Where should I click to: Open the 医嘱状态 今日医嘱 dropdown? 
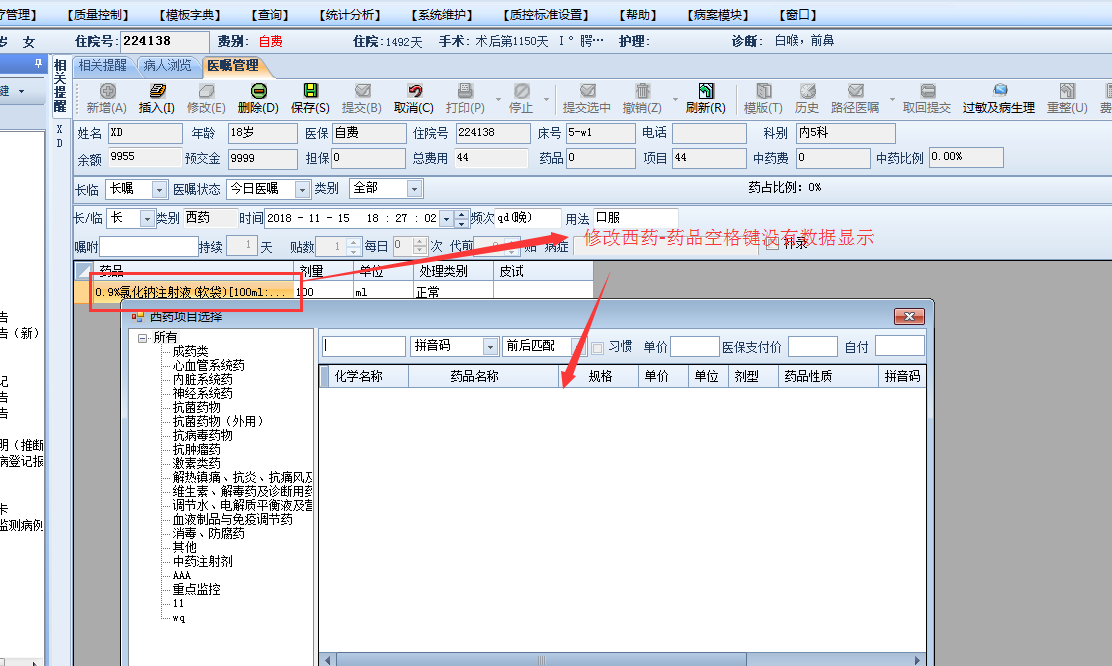pos(303,189)
